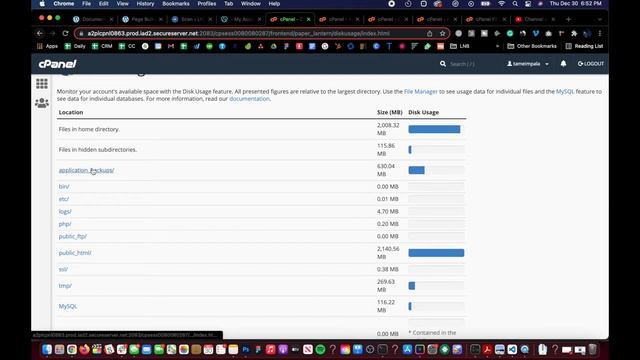Open Chrome from the Dock
This screenshot has width=640, height=360.
pyautogui.click(x=72, y=349)
